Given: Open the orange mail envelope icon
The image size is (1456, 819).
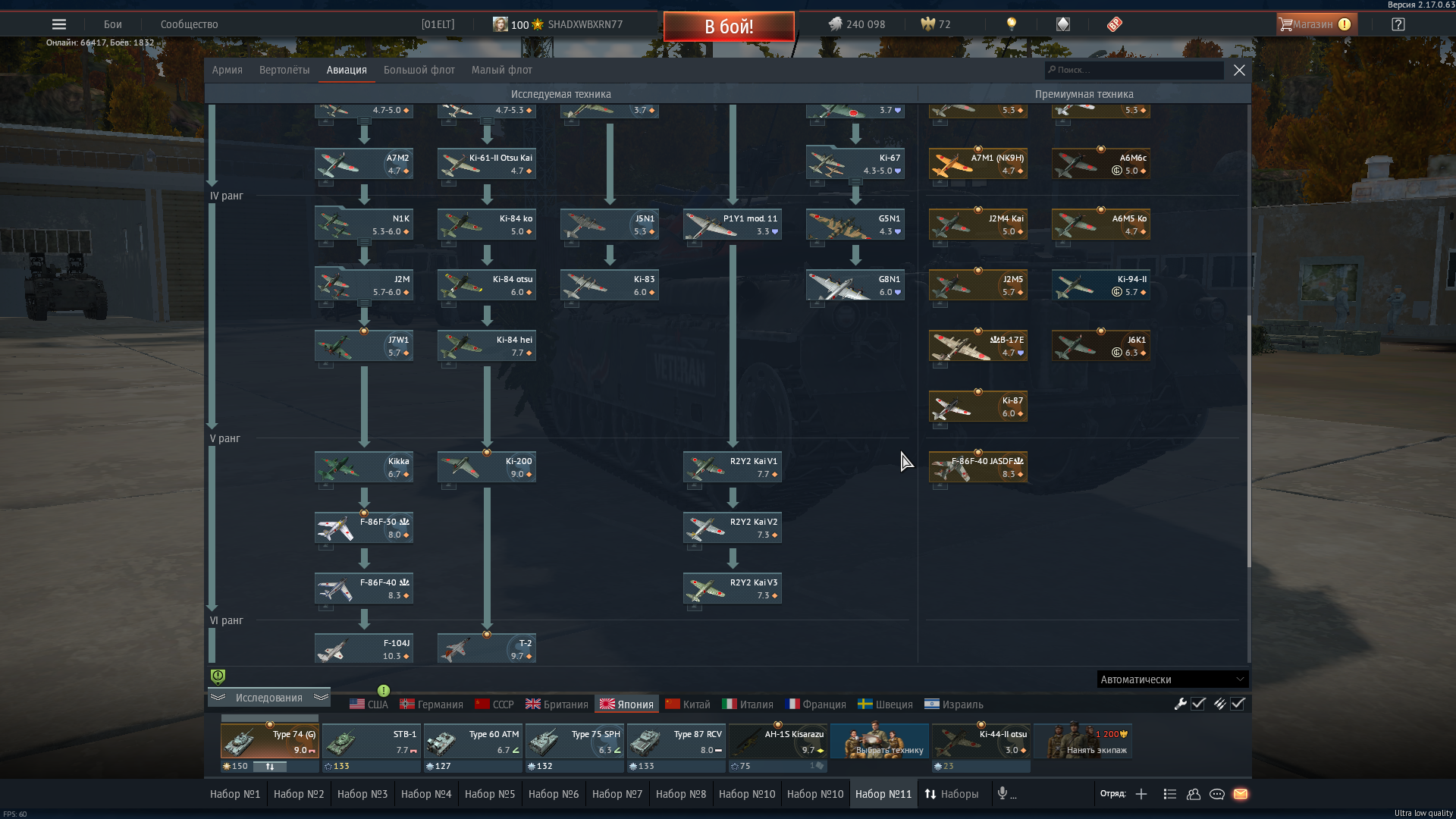Looking at the screenshot, I should pos(1241,794).
